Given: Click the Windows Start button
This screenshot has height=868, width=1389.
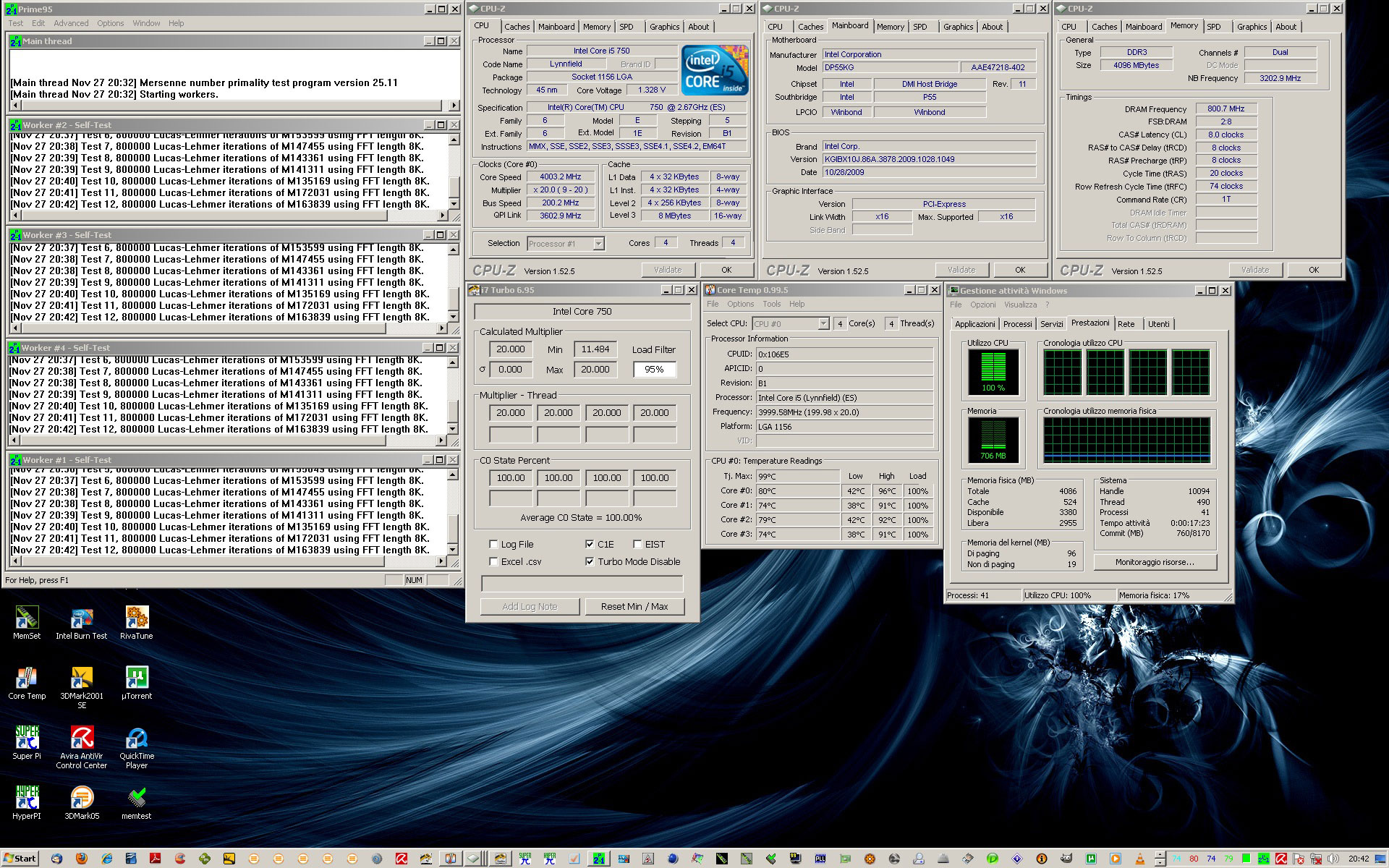Looking at the screenshot, I should [x=20, y=859].
